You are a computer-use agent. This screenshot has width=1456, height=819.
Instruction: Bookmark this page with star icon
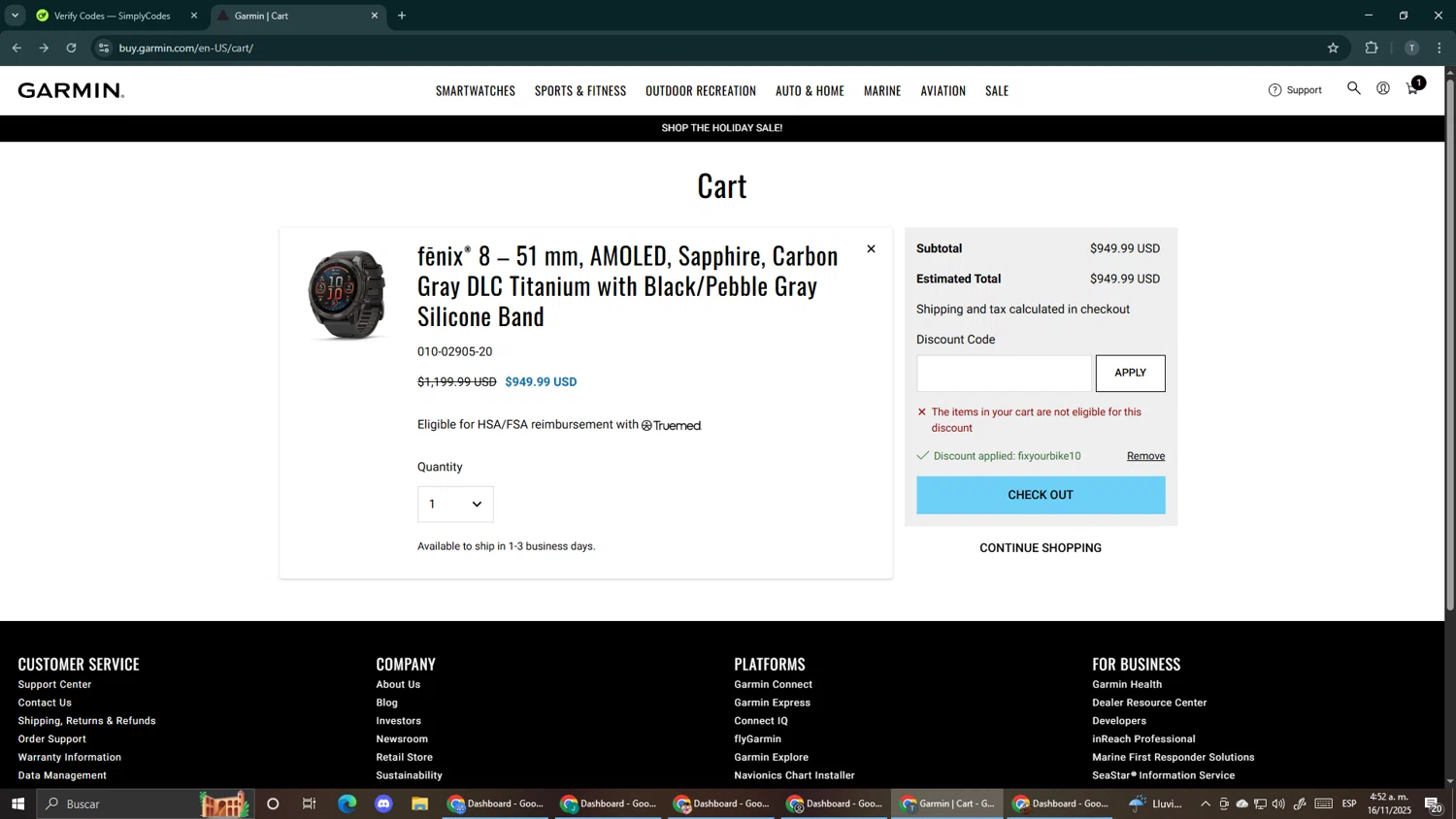point(1333,48)
